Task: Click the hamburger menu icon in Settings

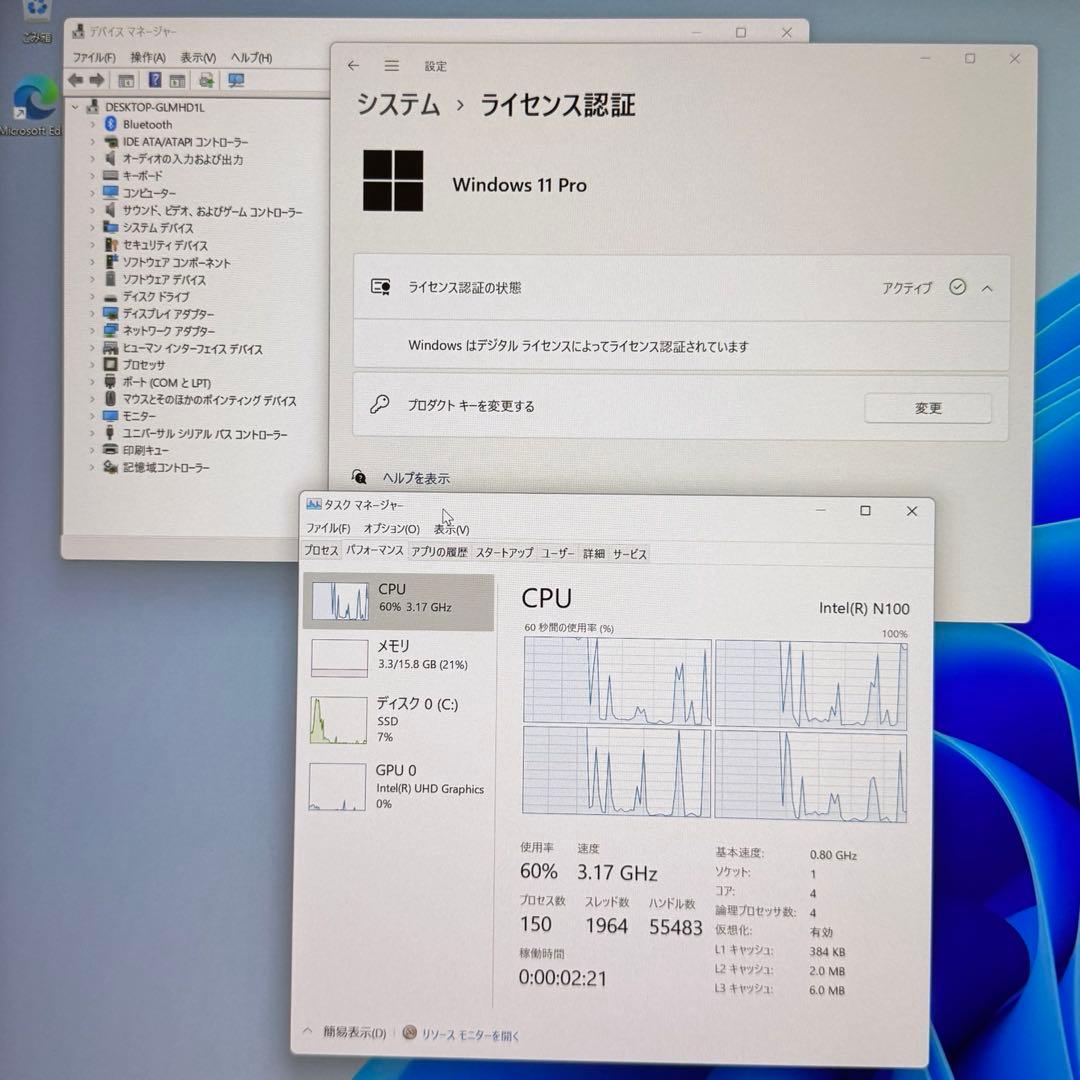Action: click(x=392, y=65)
